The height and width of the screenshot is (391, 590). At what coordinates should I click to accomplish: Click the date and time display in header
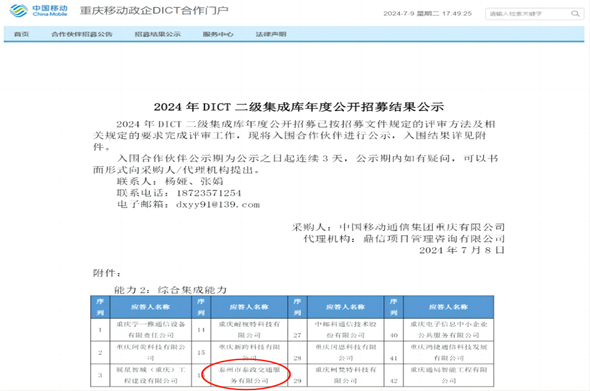[x=427, y=14]
